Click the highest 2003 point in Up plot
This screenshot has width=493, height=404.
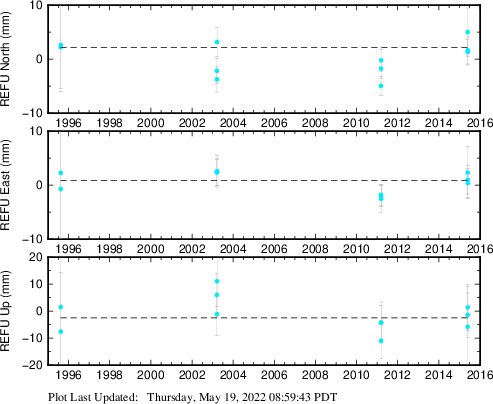(217, 282)
